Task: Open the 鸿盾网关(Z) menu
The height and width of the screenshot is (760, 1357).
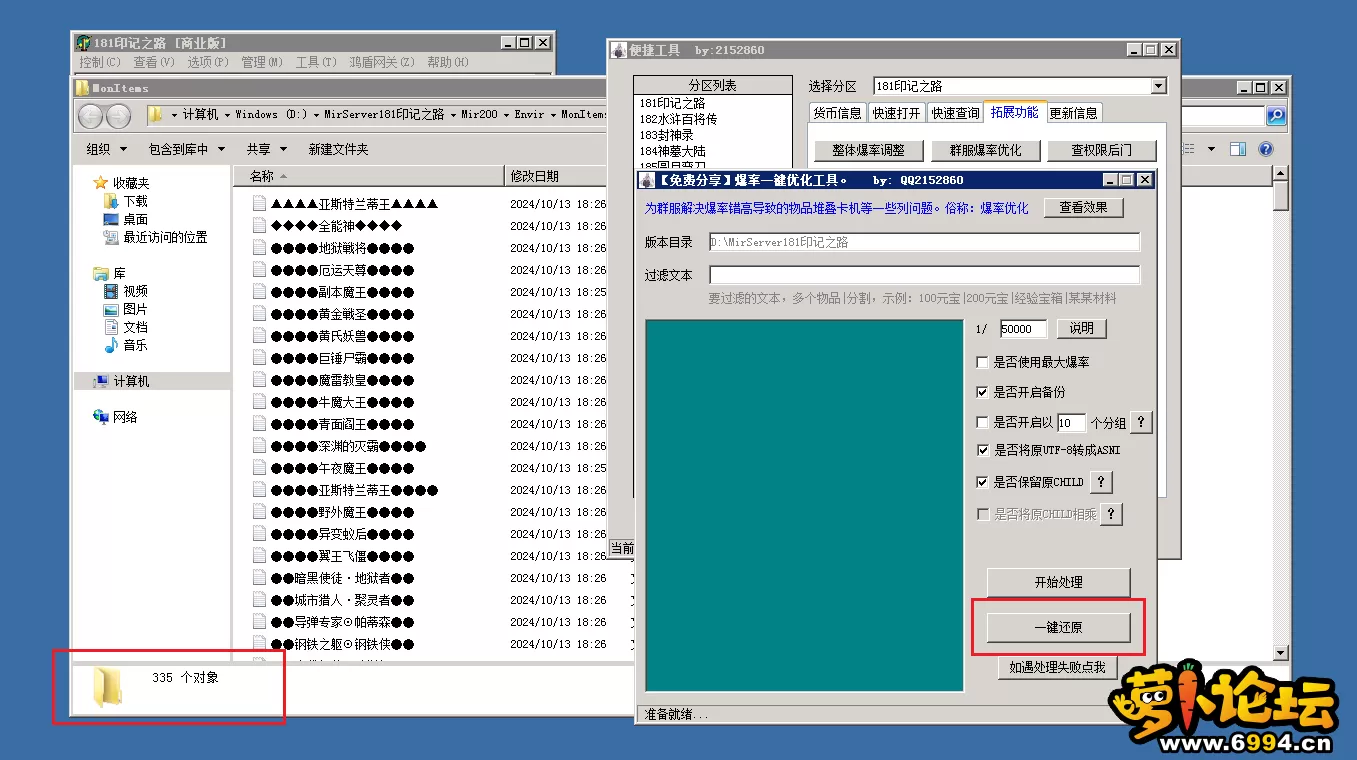Action: pos(381,62)
